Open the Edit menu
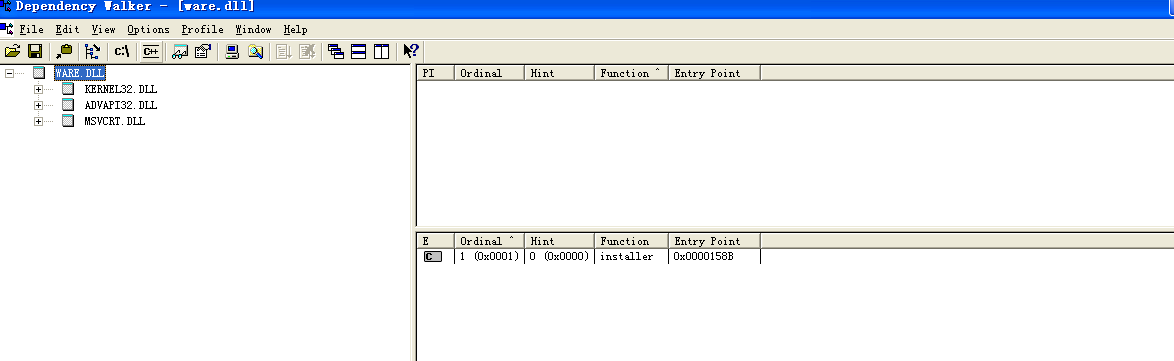1174x361 pixels. click(67, 29)
